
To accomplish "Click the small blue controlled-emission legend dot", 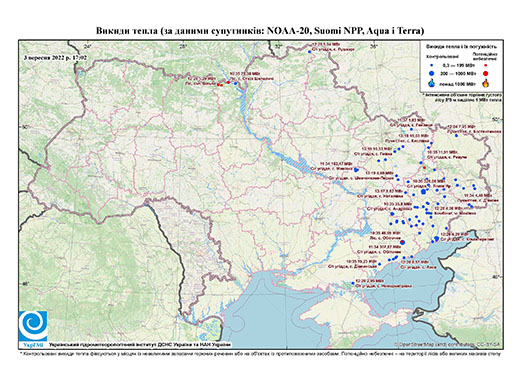I will pyautogui.click(x=432, y=65).
